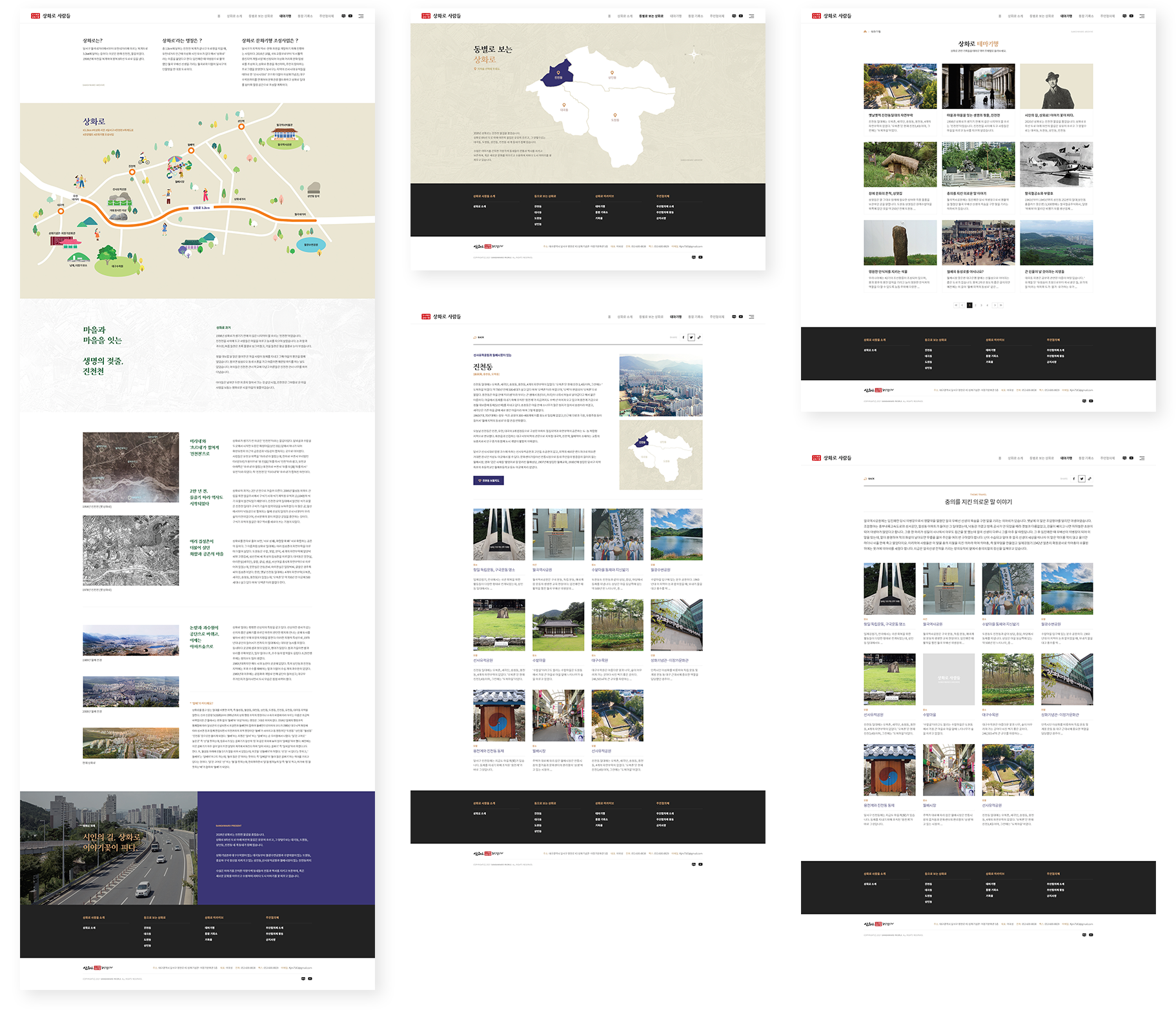Click 진천동 footer link on top-center map page
The image size is (1176, 1010).
(x=537, y=207)
